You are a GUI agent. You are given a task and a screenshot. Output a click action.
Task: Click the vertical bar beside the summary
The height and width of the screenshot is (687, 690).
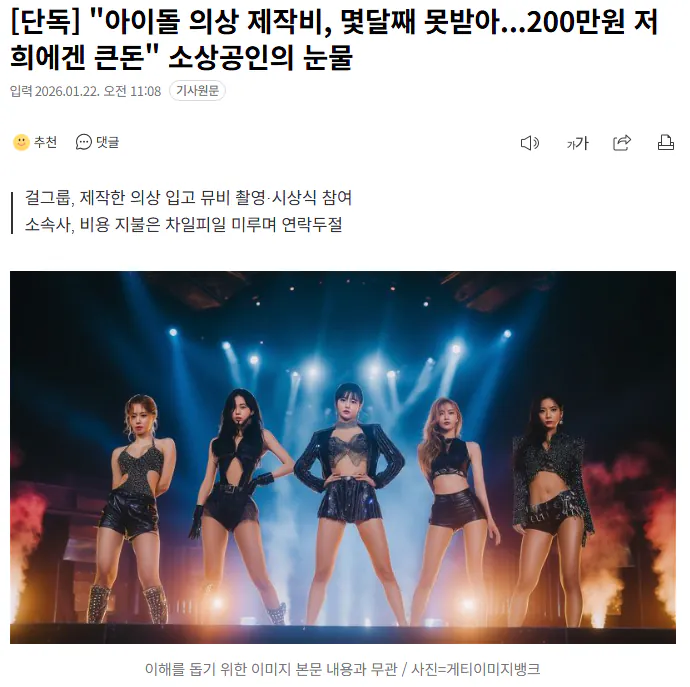(x=12, y=213)
